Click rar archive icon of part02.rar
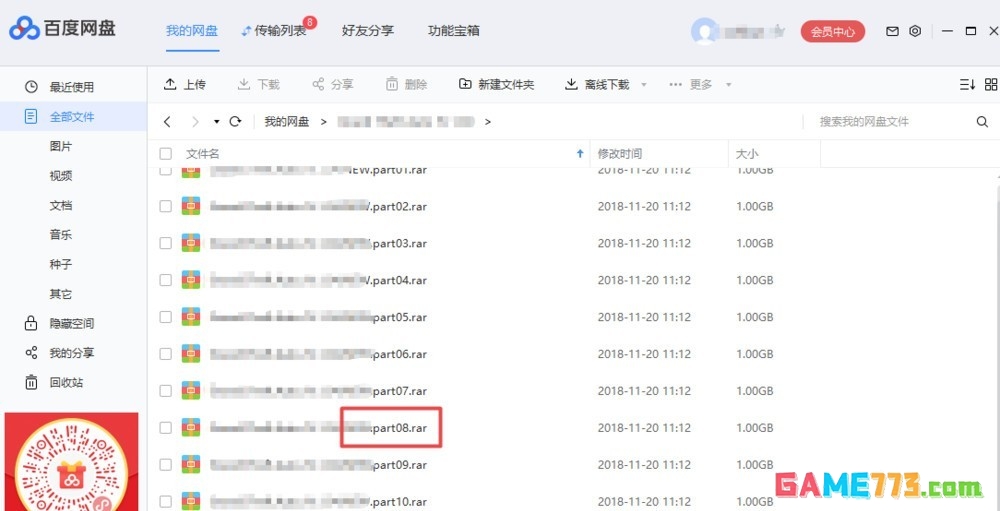Viewport: 1000px width, 511px height. (x=191, y=206)
